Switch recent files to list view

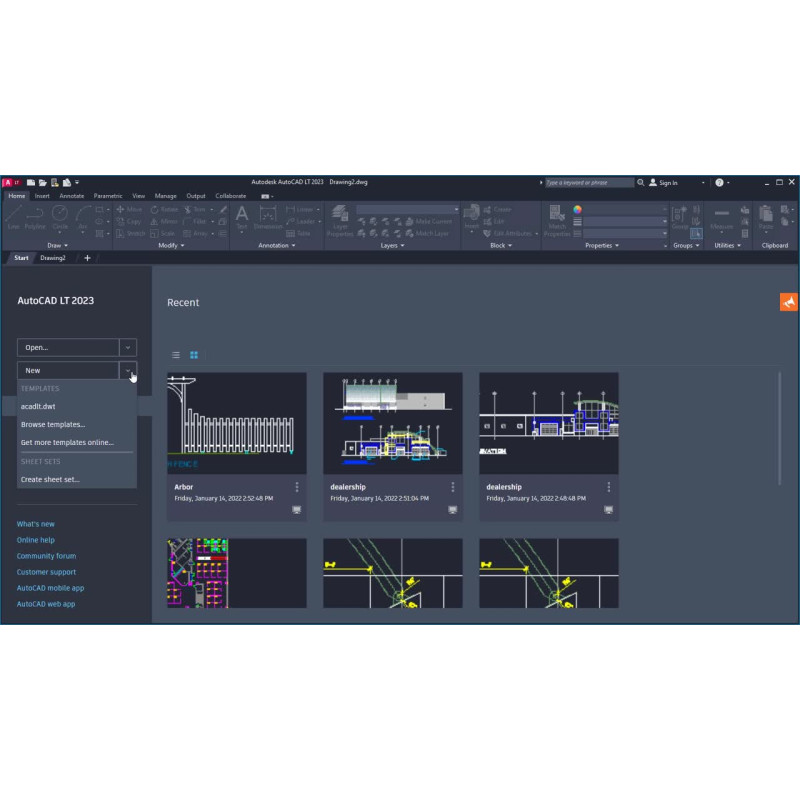tap(176, 355)
